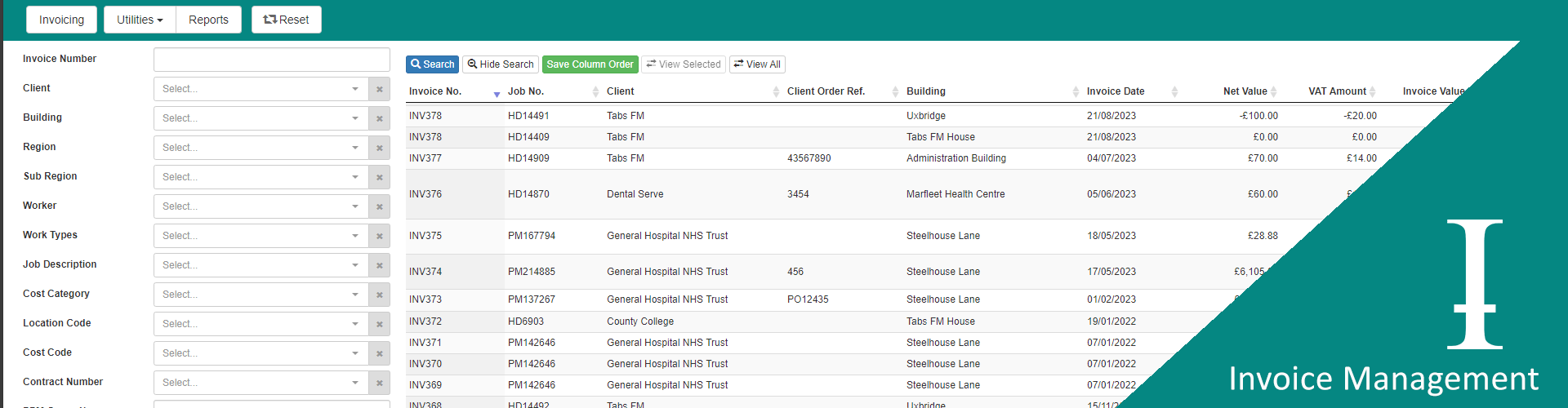Clear the Region filter with its x button
1568x408 pixels.
click(x=379, y=148)
